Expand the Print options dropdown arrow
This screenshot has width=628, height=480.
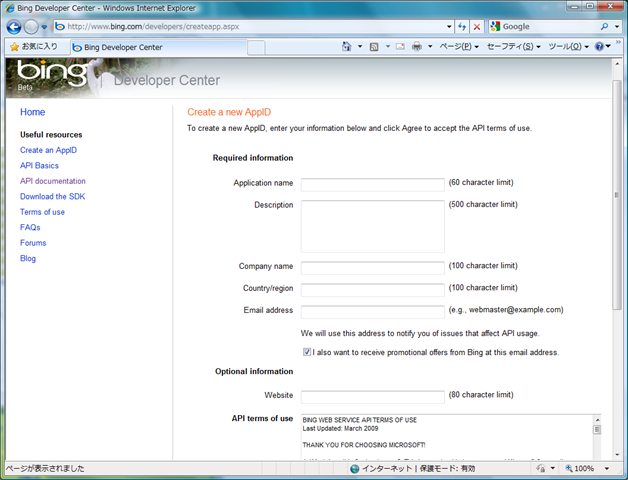pos(430,46)
